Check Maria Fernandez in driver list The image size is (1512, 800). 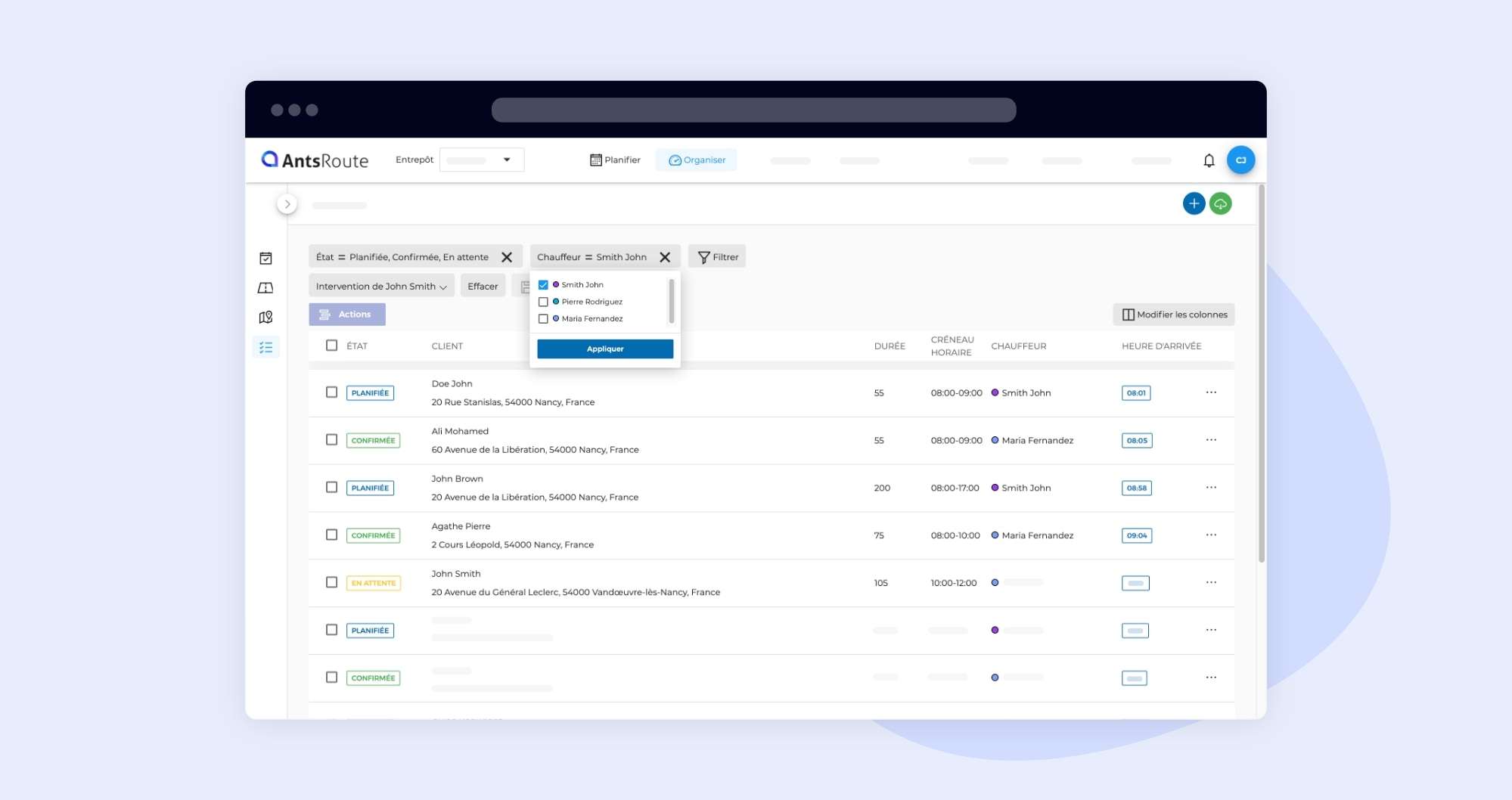click(x=543, y=319)
